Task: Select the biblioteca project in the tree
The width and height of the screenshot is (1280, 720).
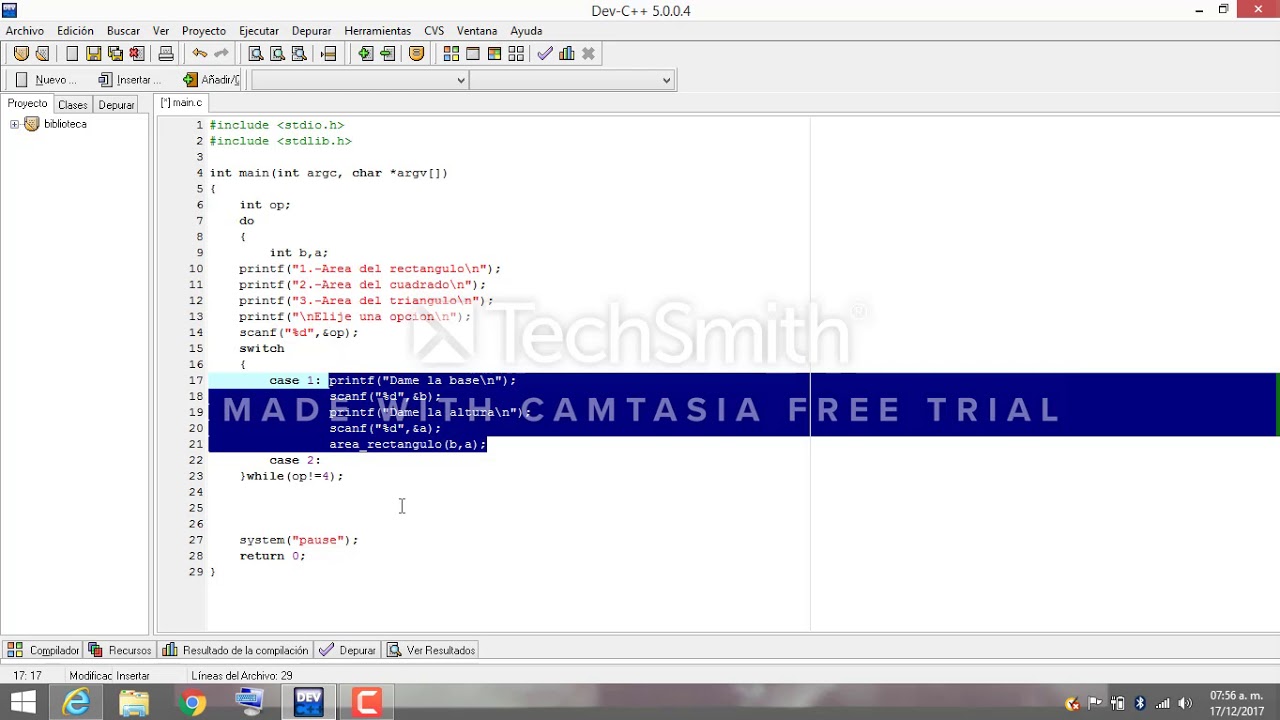Action: pos(65,124)
